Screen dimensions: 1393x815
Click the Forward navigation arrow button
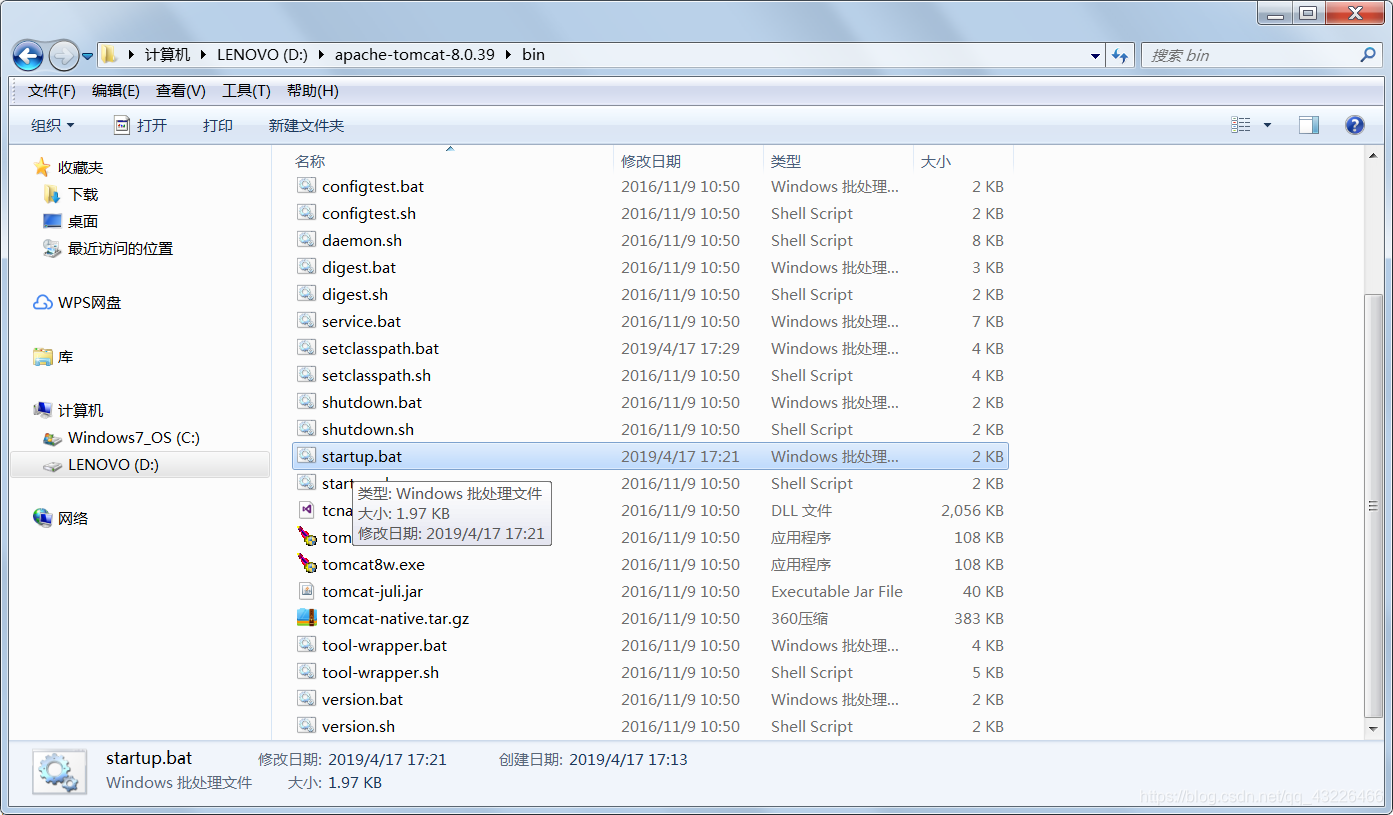point(63,55)
